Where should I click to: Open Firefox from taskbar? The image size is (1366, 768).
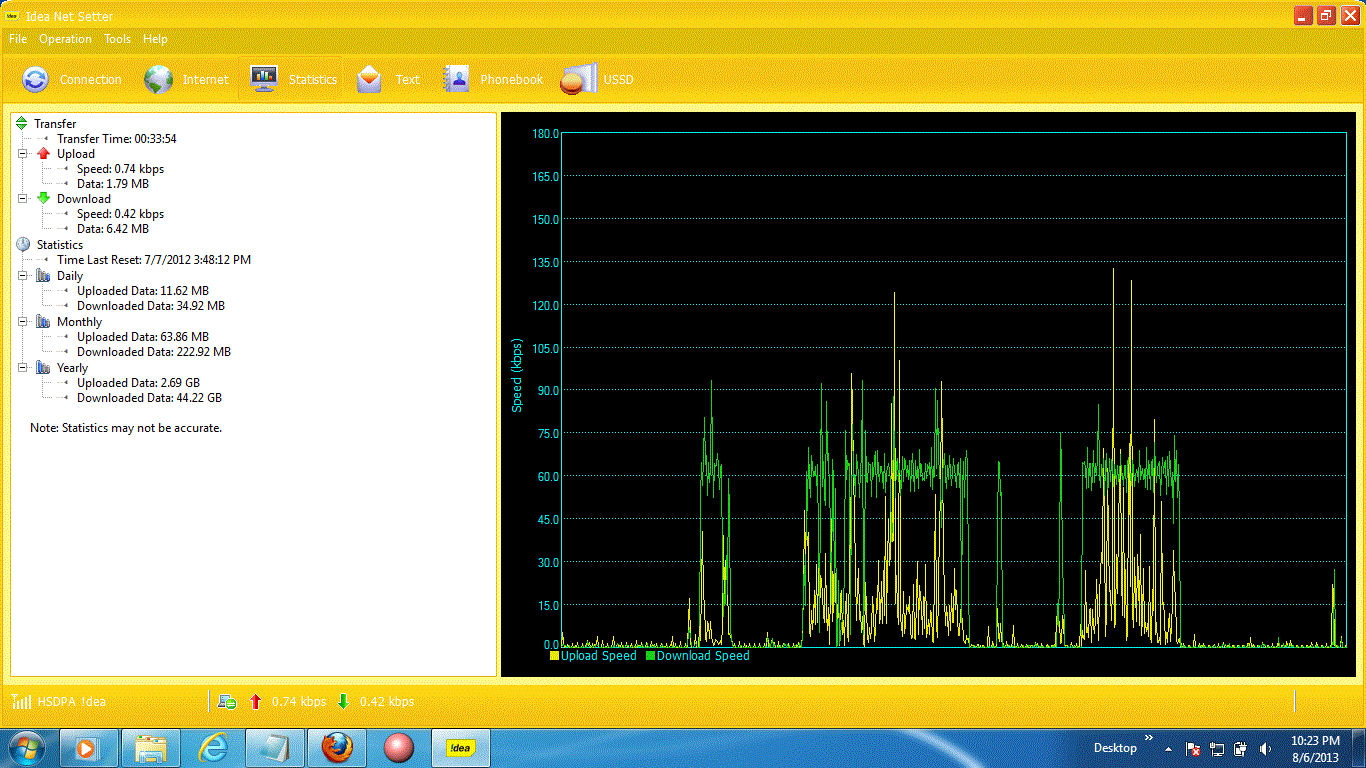(337, 748)
